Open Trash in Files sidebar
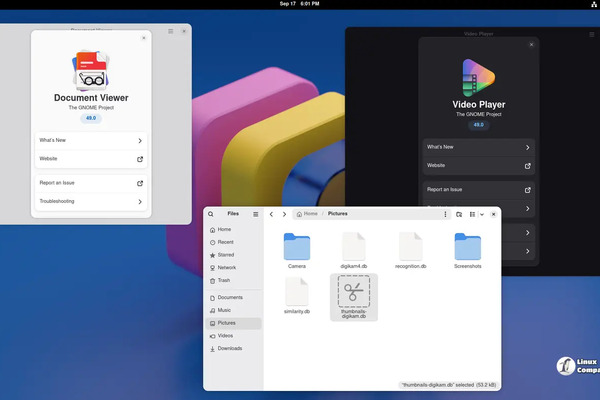Image resolution: width=600 pixels, height=400 pixels. point(233,280)
